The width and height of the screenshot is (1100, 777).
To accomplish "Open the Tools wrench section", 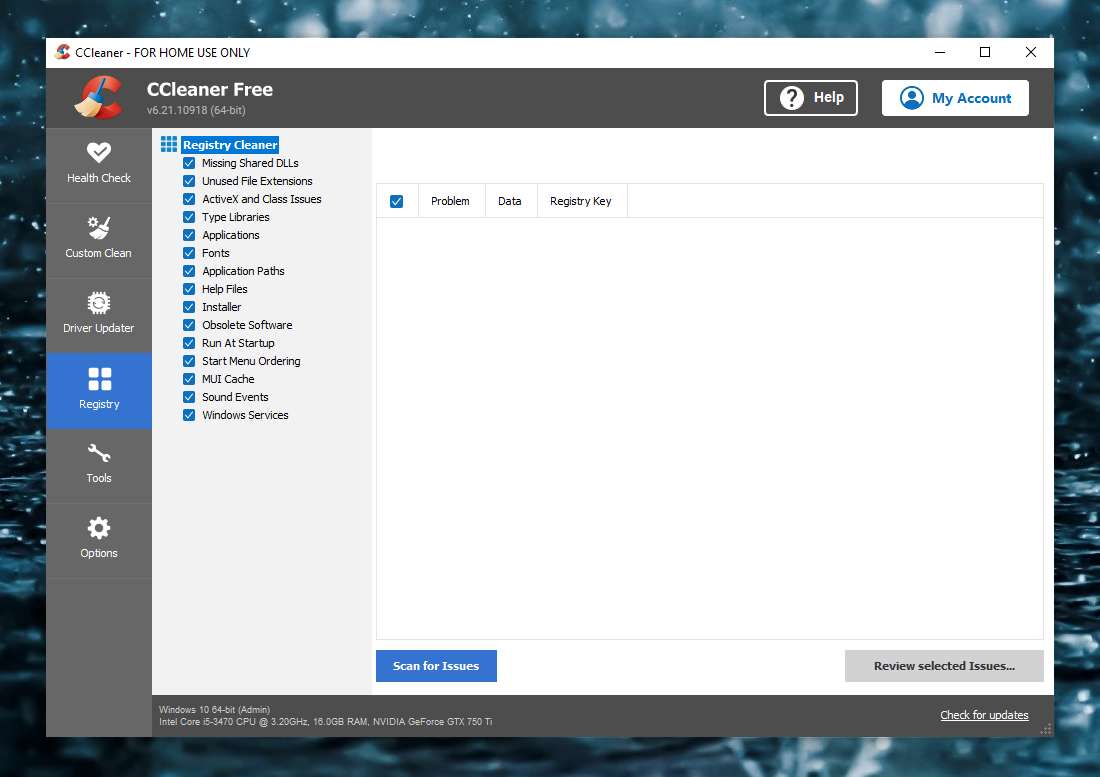I will point(99,465).
